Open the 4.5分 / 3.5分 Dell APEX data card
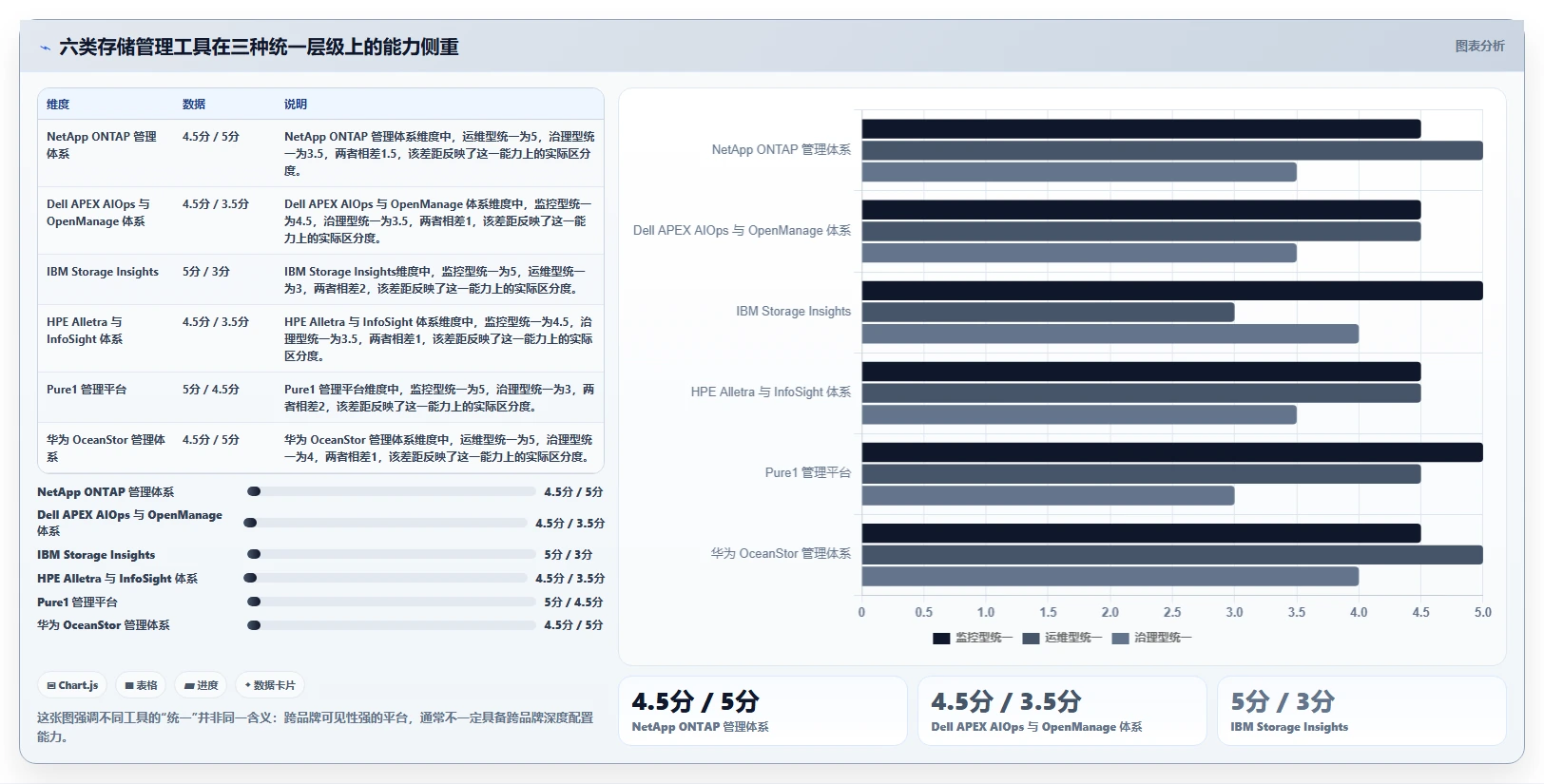Screen dimensions: 1544x784 click(1062, 711)
